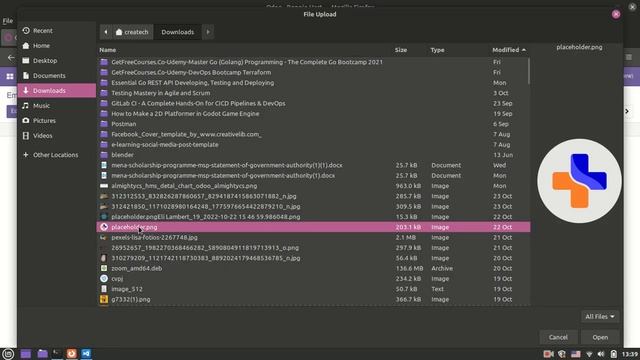The width and height of the screenshot is (640, 360).
Task: Select Essential Go REST API folder
Action: coord(313,83)
